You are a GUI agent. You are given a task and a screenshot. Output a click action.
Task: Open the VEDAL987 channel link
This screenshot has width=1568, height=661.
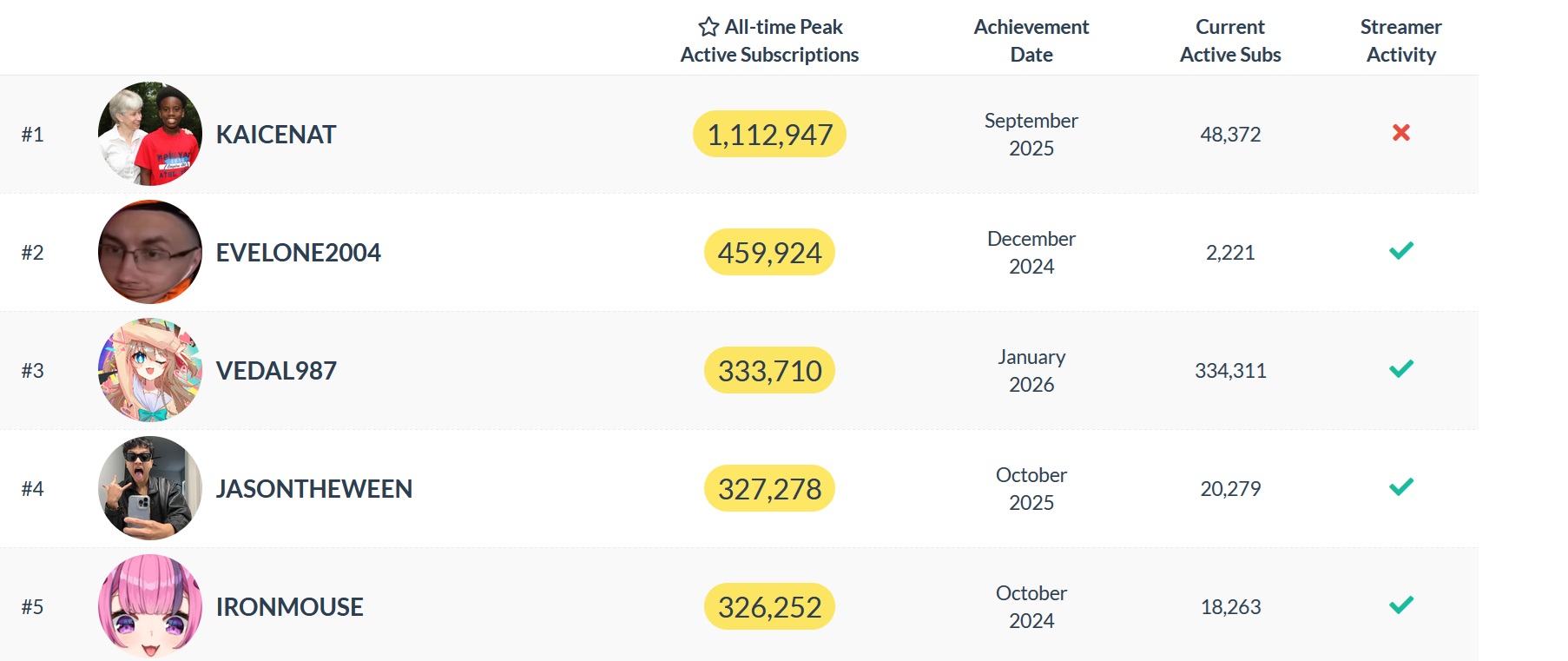click(276, 371)
